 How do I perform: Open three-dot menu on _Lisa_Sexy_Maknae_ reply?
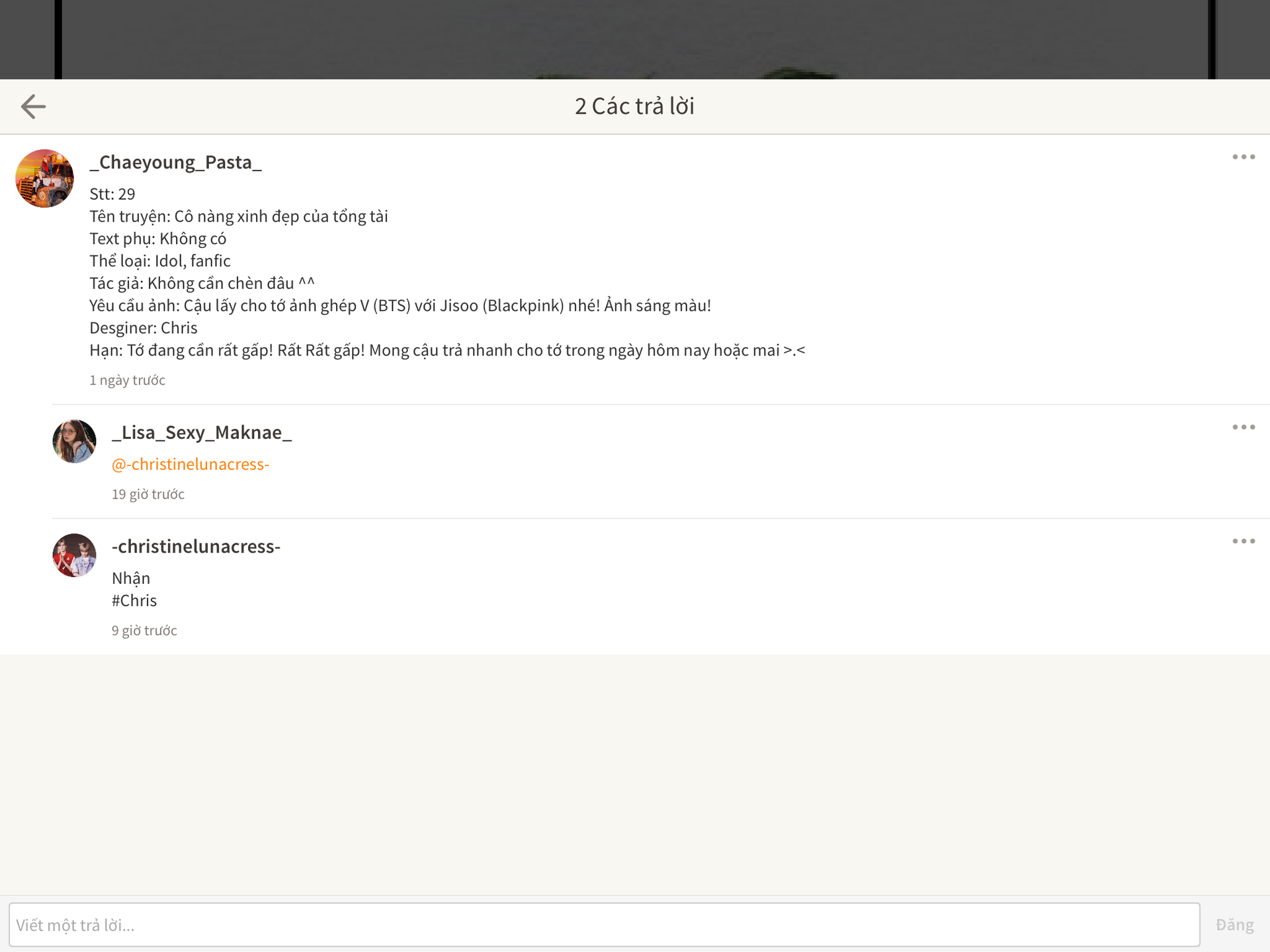coord(1243,427)
